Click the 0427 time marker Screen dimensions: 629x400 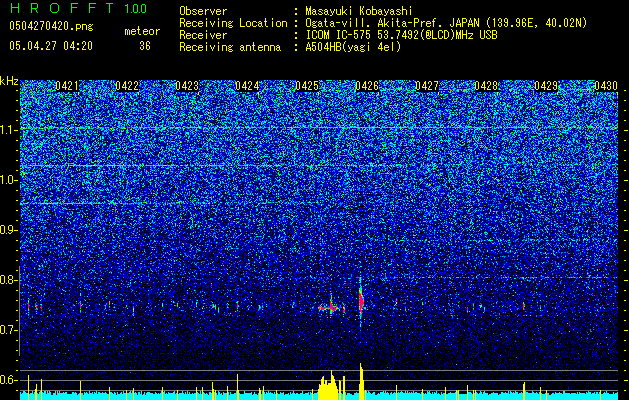coord(427,86)
